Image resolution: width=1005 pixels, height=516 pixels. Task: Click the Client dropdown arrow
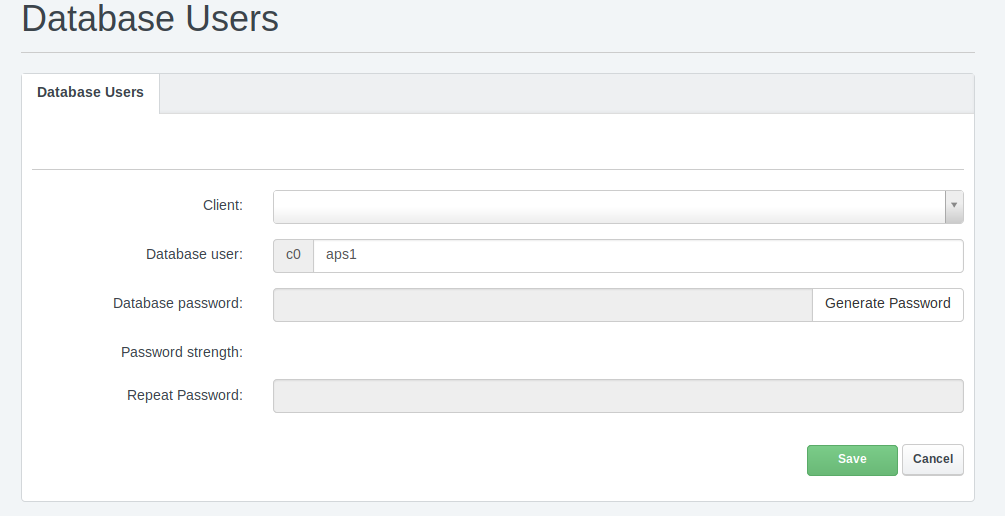coord(954,206)
